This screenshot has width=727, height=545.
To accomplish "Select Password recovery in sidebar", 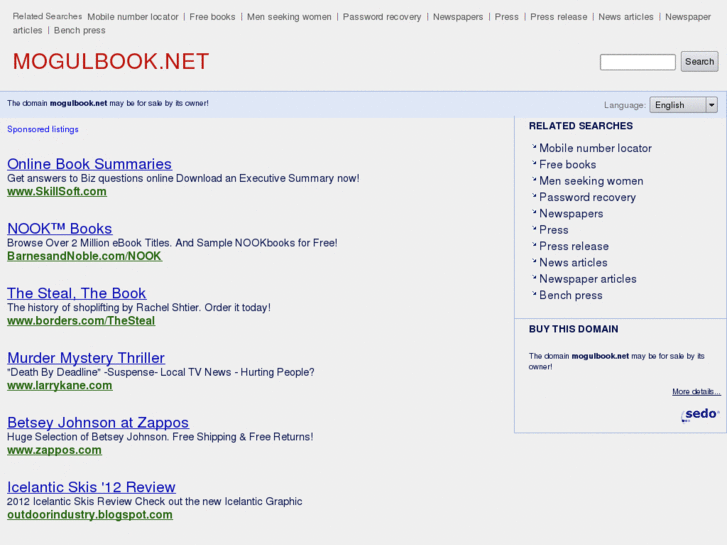I will click(x=587, y=197).
